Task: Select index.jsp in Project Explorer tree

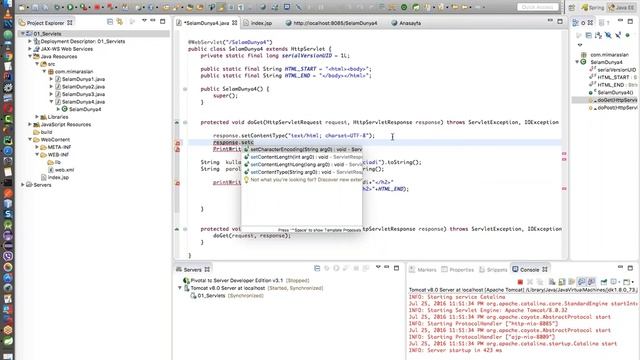Action: 58,178
